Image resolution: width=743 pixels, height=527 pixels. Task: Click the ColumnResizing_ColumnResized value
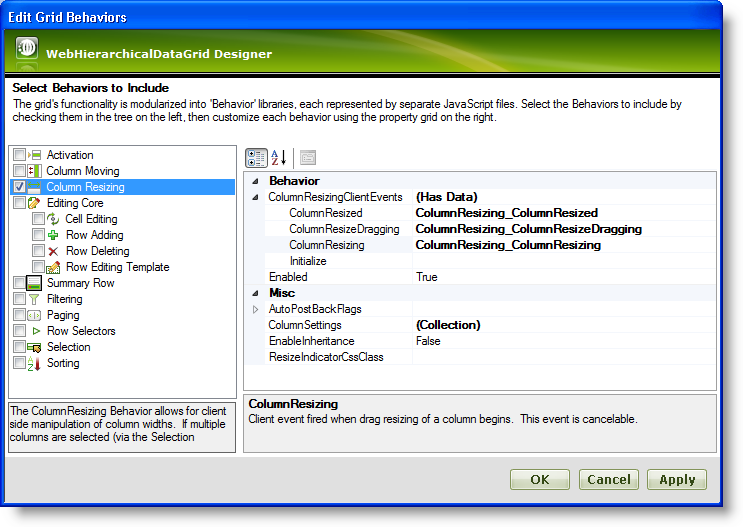564,213
